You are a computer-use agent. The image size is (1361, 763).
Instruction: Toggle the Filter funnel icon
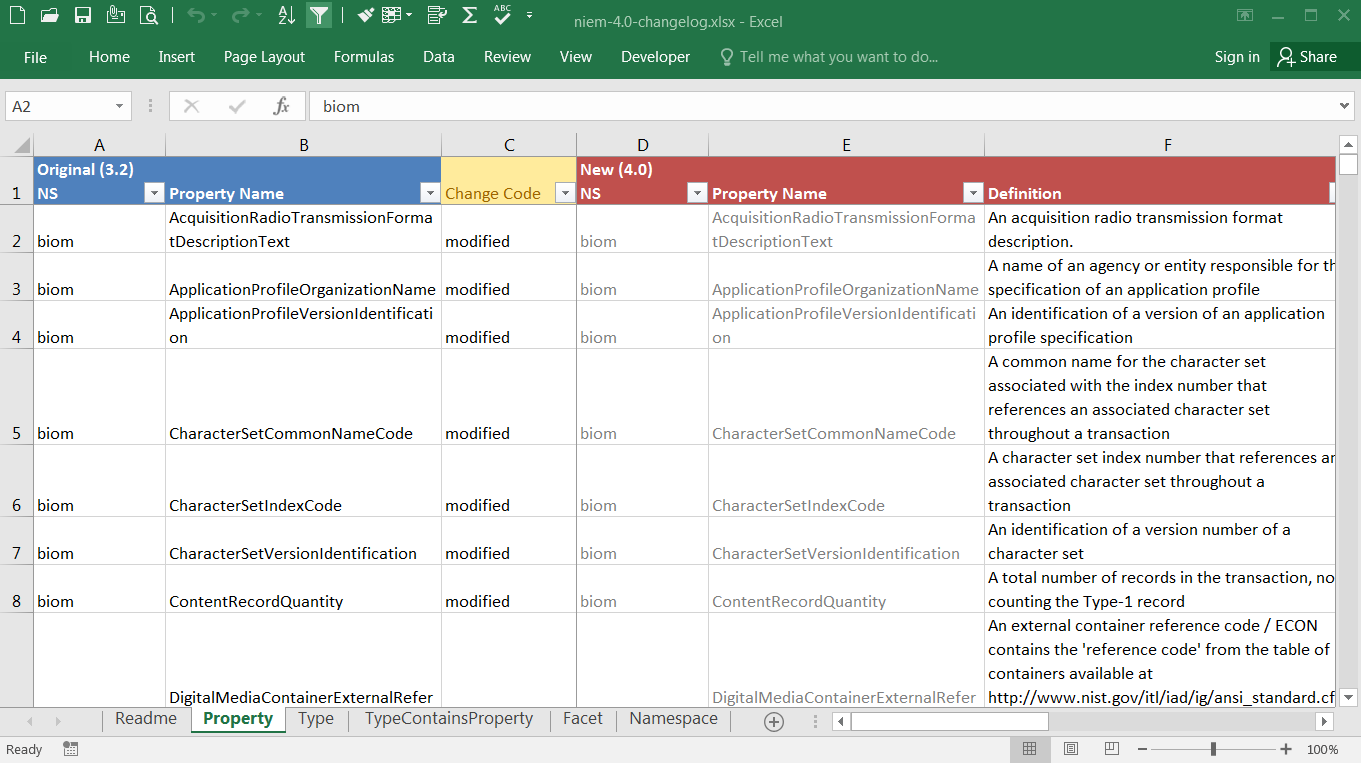pyautogui.click(x=318, y=15)
